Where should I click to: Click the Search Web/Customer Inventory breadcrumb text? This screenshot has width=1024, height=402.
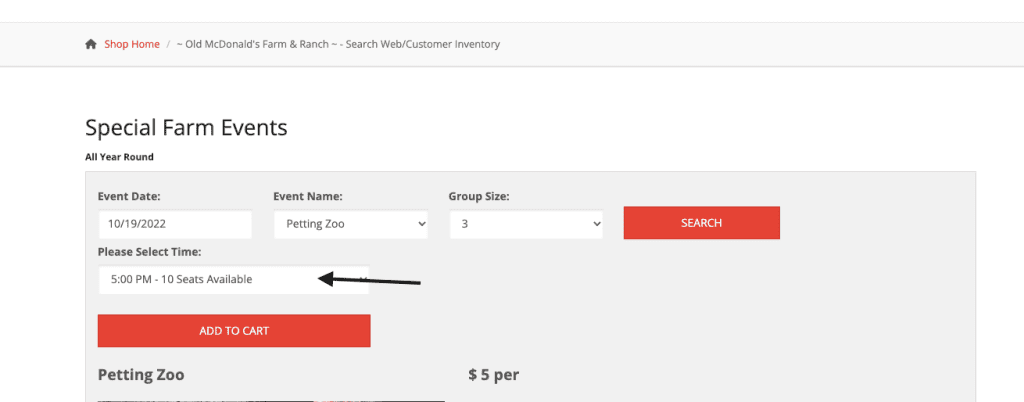coord(423,44)
